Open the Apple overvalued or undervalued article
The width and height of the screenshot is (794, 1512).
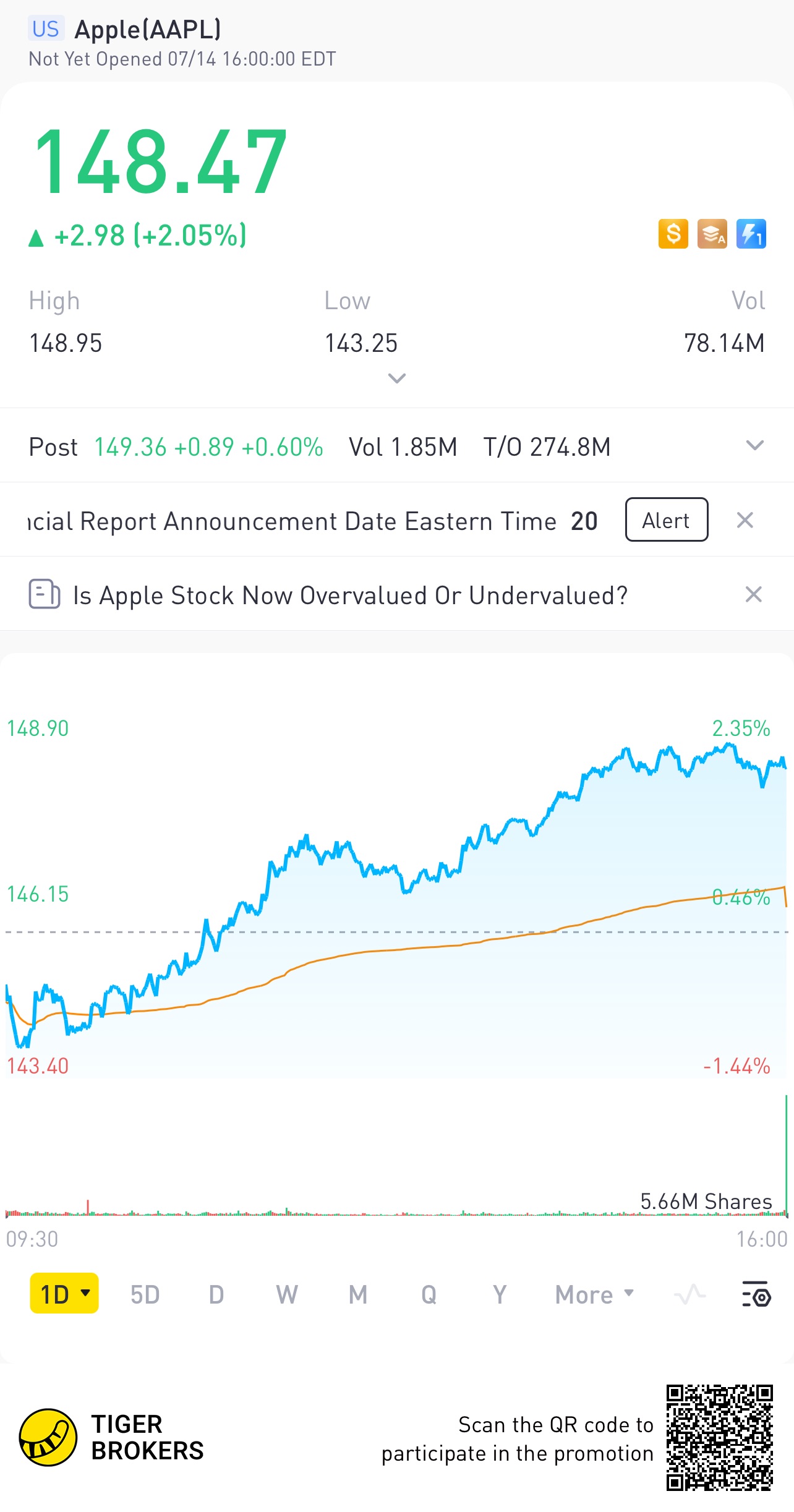pos(350,596)
